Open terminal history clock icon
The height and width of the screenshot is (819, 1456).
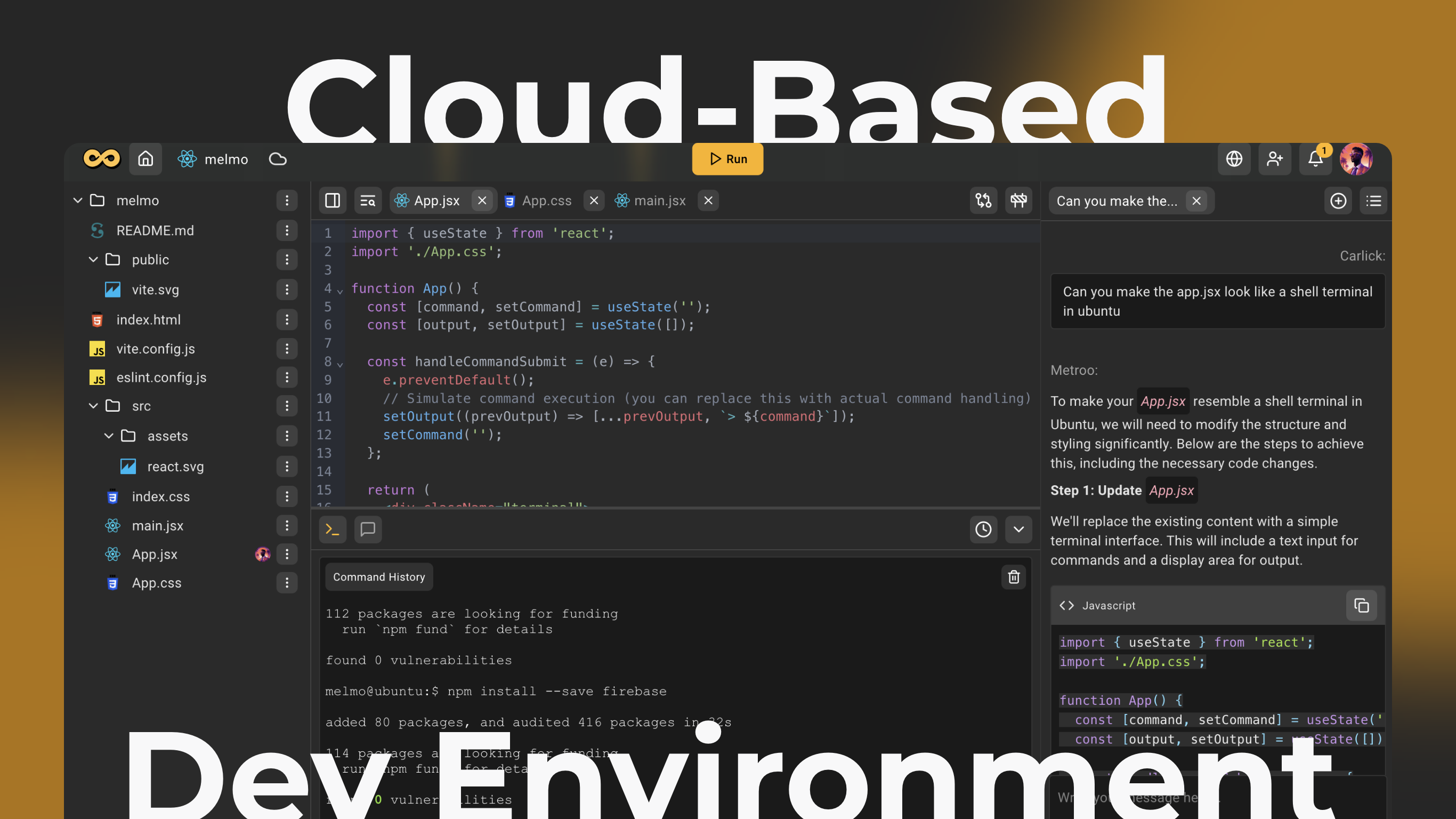[983, 529]
